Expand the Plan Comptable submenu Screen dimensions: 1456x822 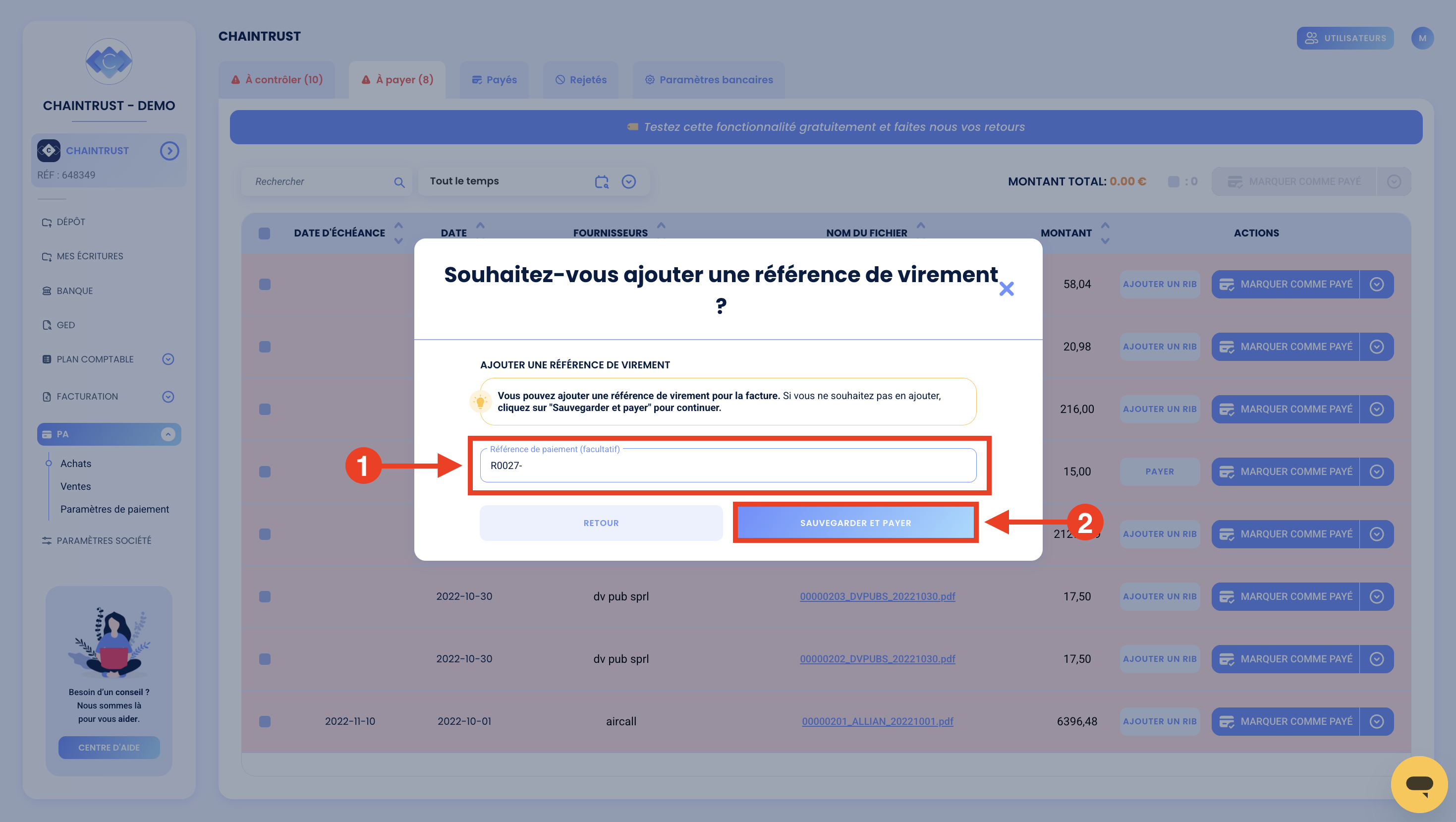click(x=168, y=359)
